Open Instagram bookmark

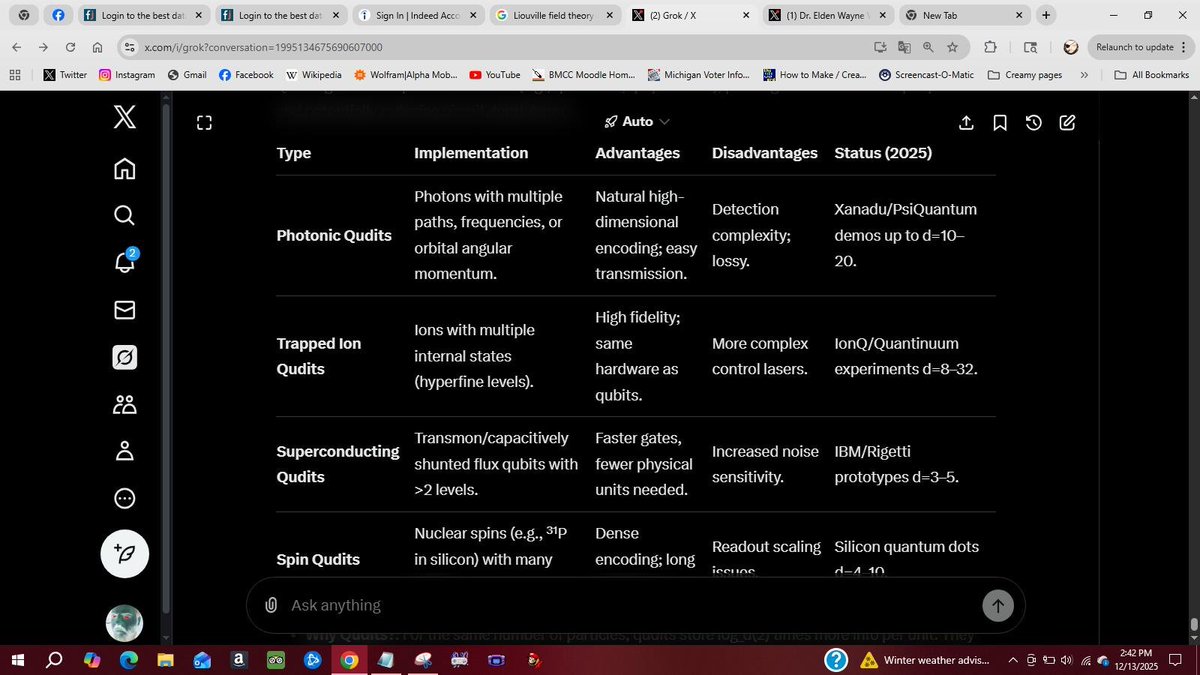(x=127, y=75)
